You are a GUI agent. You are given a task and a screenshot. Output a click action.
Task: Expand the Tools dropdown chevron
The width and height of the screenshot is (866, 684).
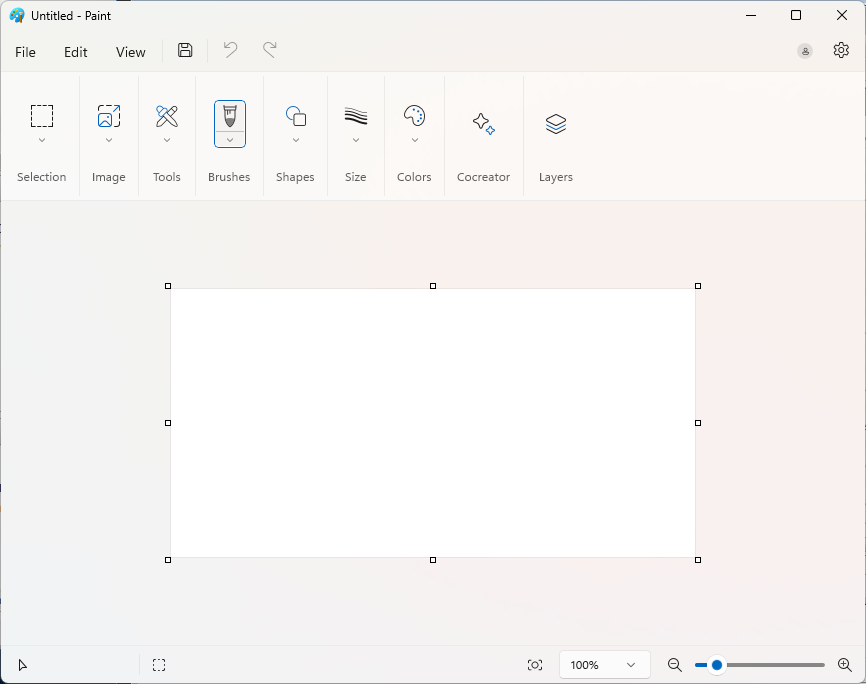click(x=167, y=140)
